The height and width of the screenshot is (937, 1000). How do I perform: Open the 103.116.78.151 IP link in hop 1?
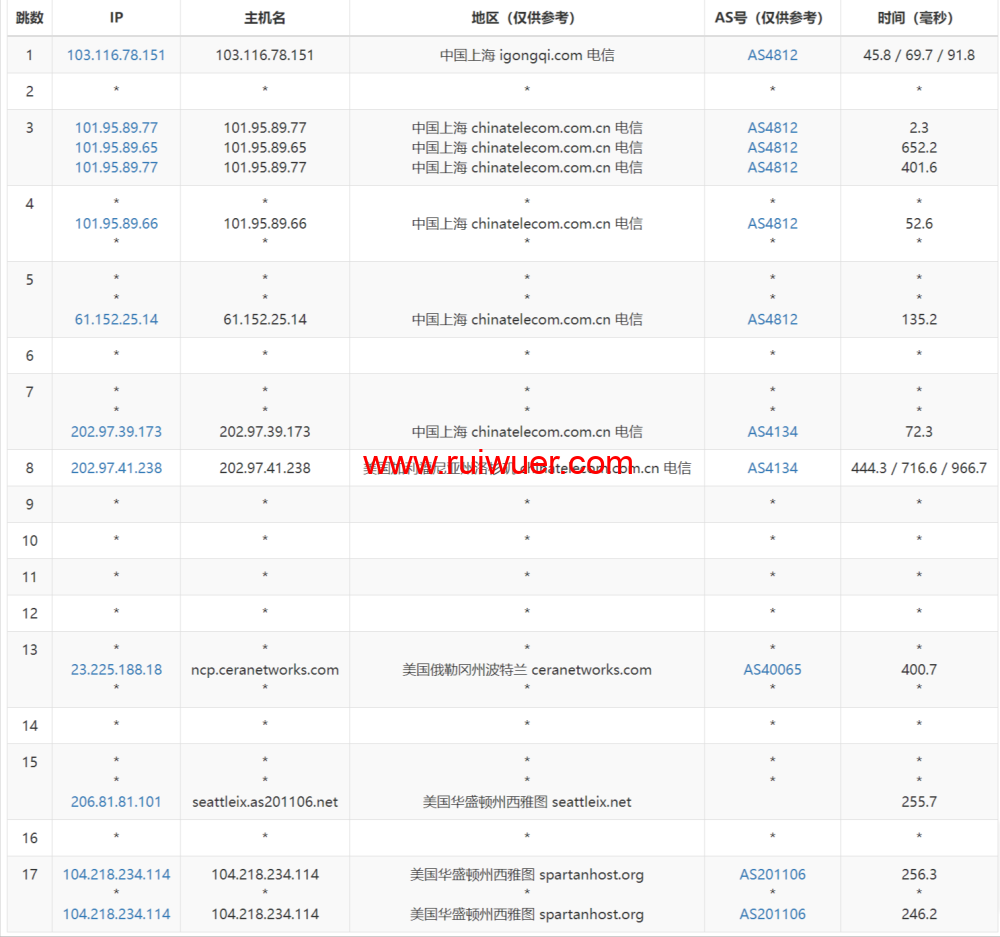click(x=116, y=55)
